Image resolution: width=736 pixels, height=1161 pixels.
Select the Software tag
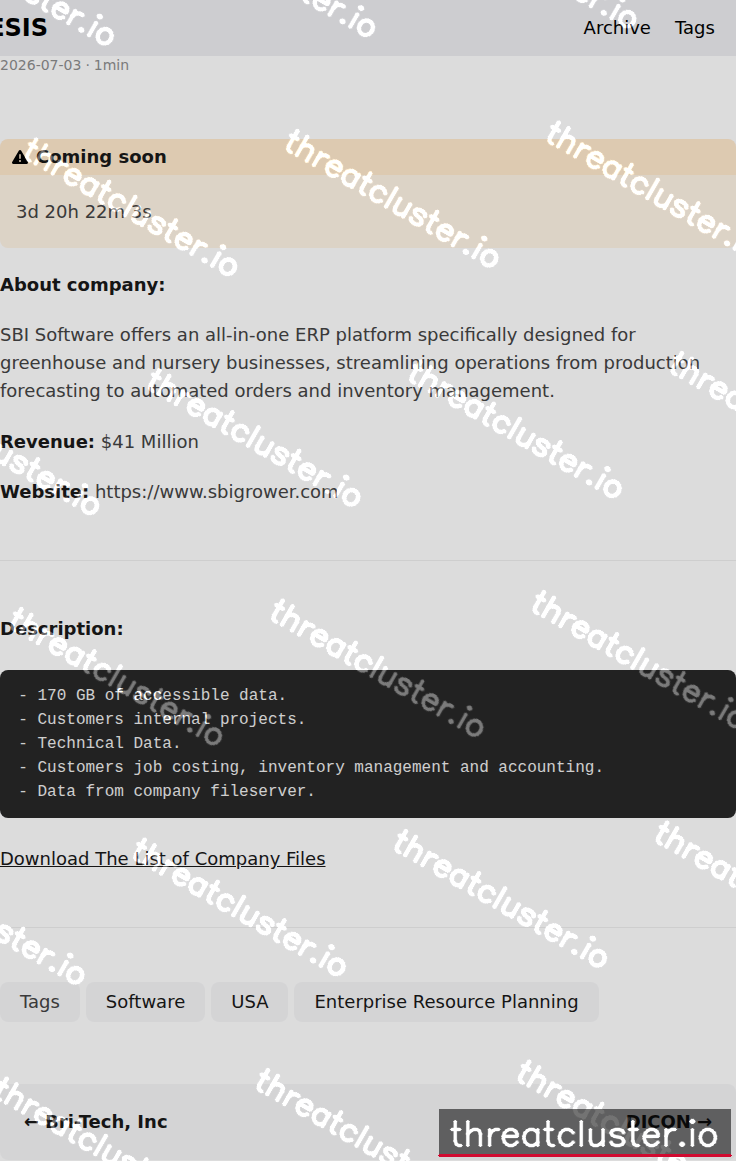click(145, 1002)
